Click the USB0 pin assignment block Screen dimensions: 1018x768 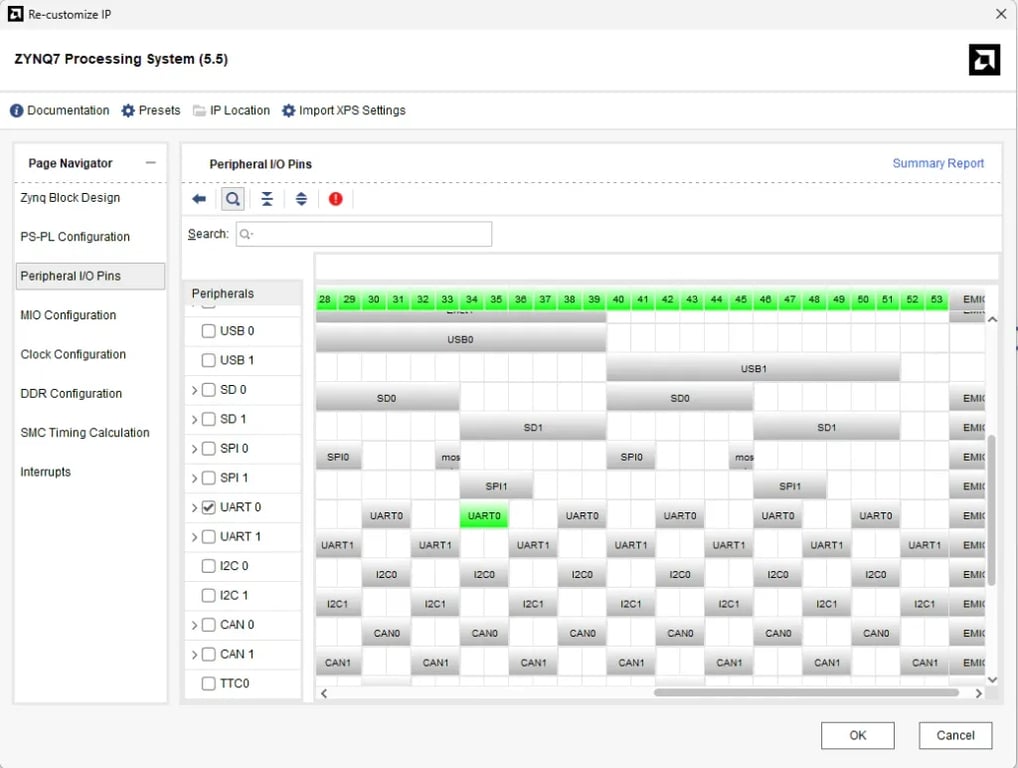click(461, 340)
